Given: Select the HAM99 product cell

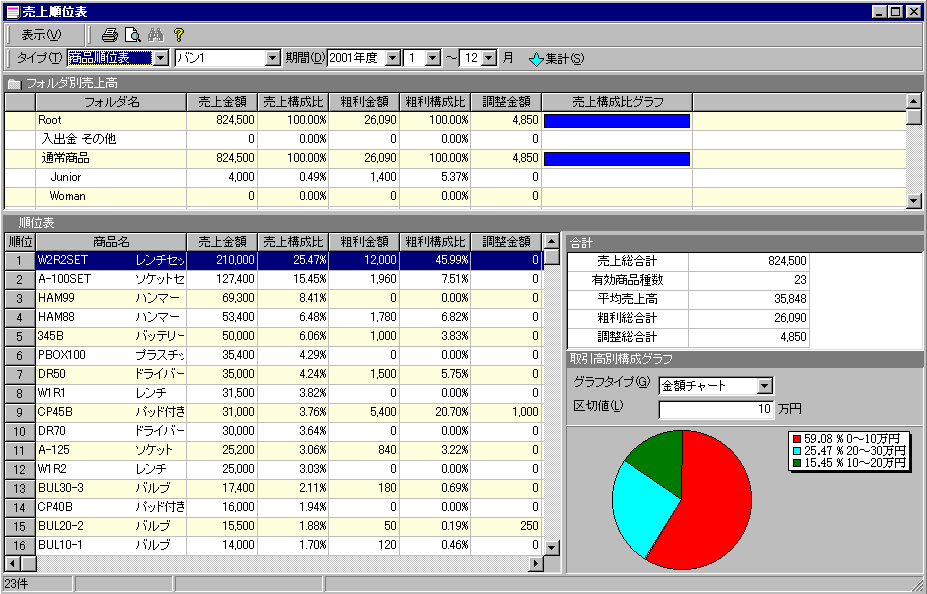Looking at the screenshot, I should 111,298.
